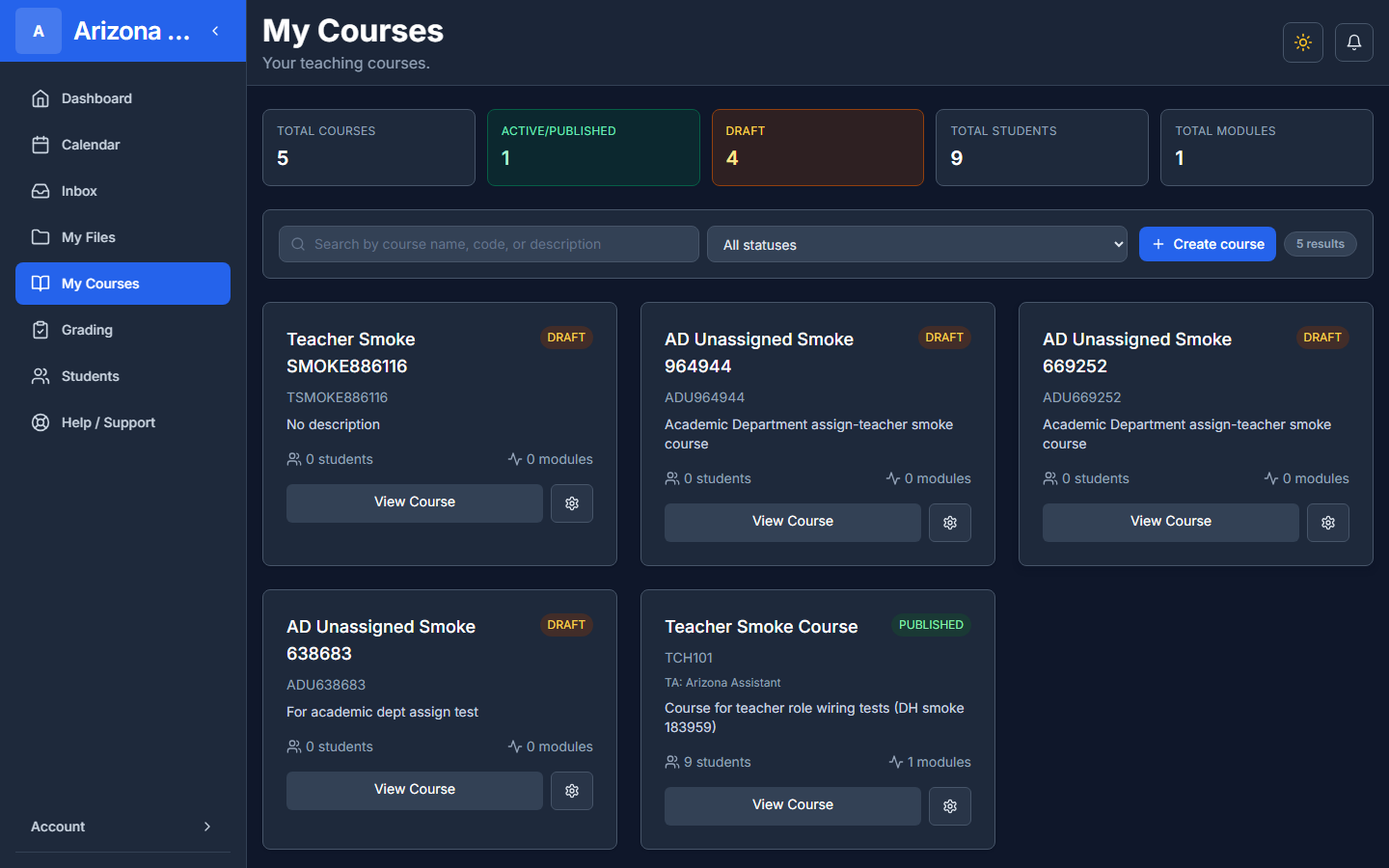Open settings for Teacher Smoke SMOKE886116

click(572, 503)
